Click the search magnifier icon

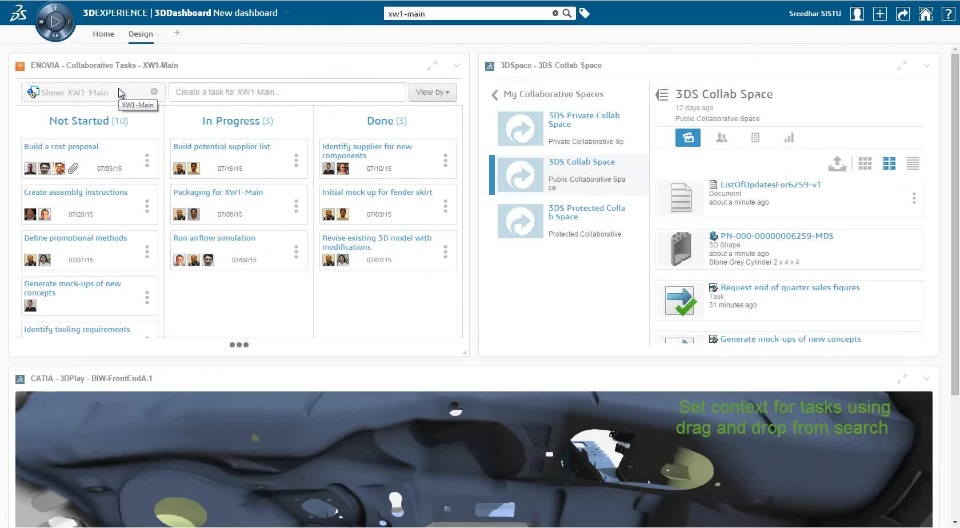click(x=567, y=13)
